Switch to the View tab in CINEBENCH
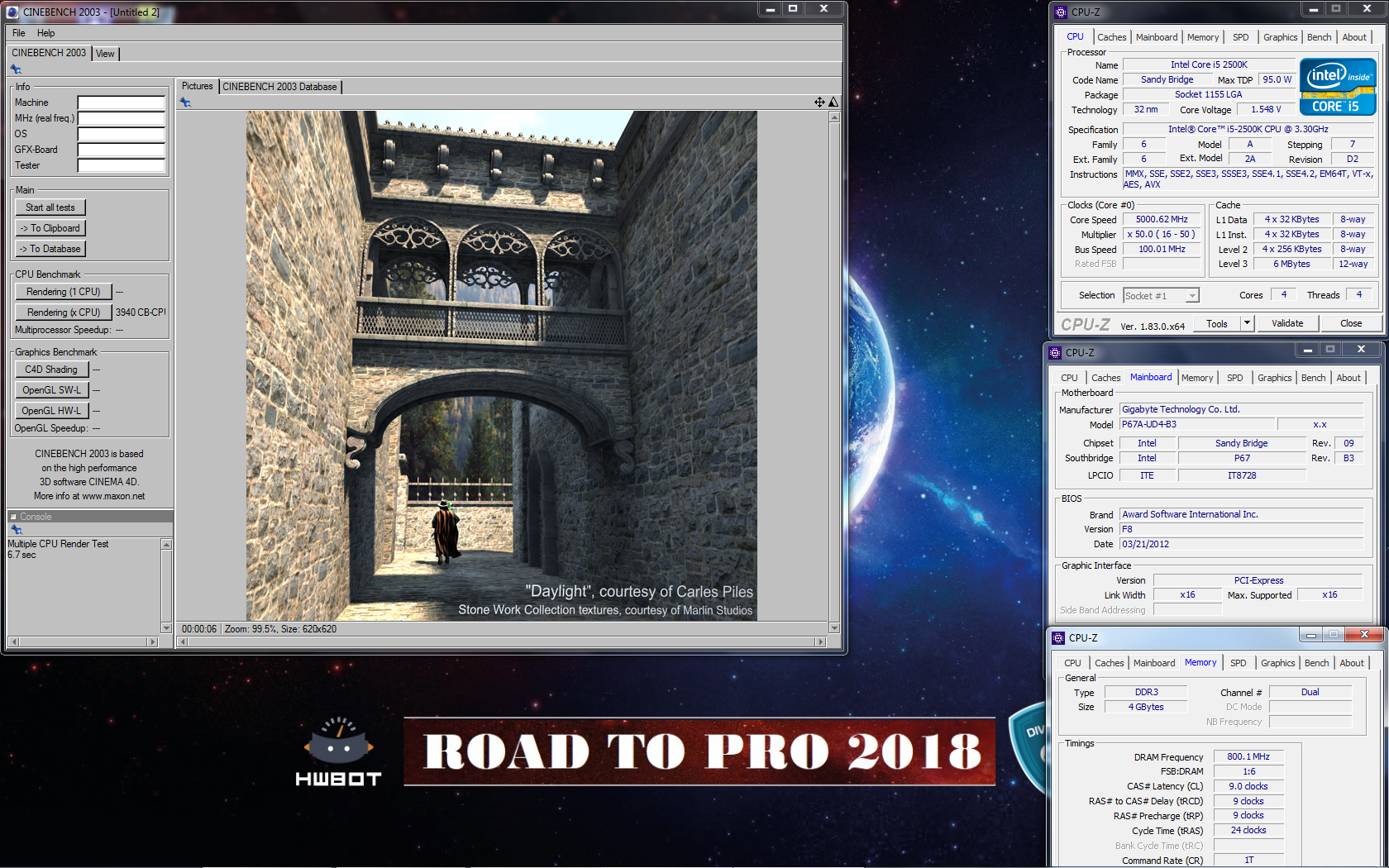The width and height of the screenshot is (1389, 868). pos(105,54)
